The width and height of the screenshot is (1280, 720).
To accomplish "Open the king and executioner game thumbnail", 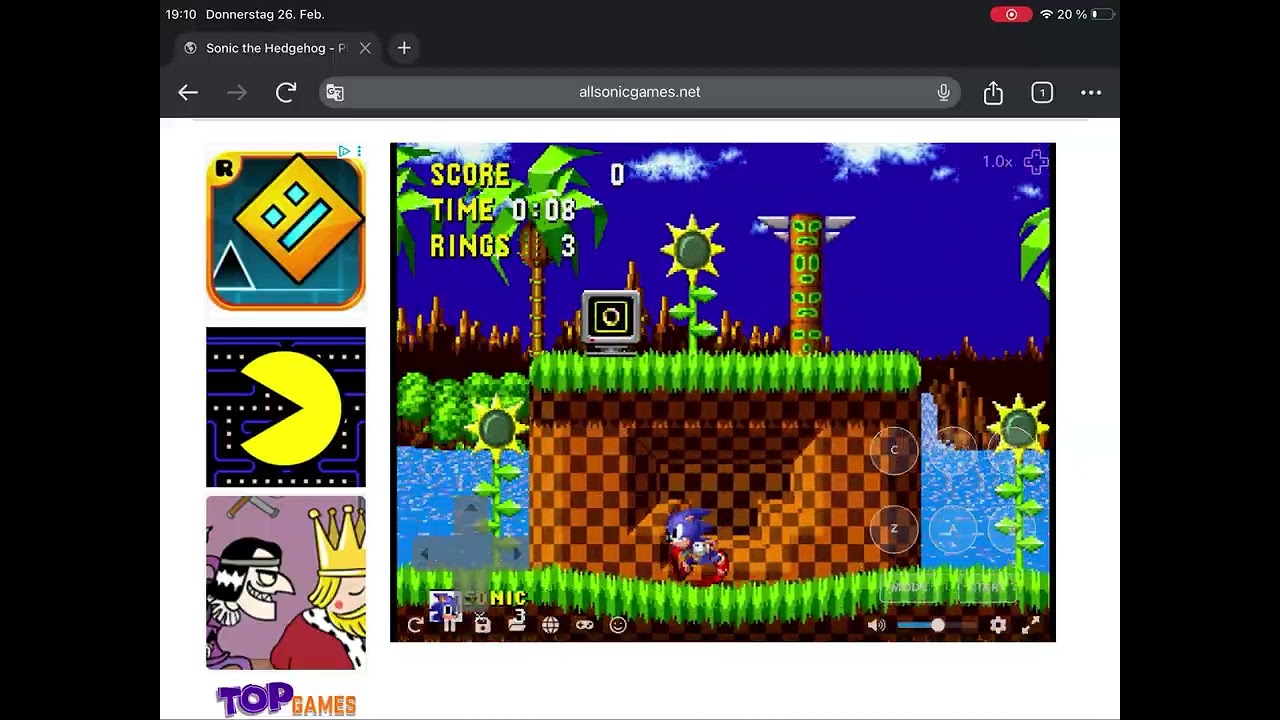I will (x=286, y=582).
